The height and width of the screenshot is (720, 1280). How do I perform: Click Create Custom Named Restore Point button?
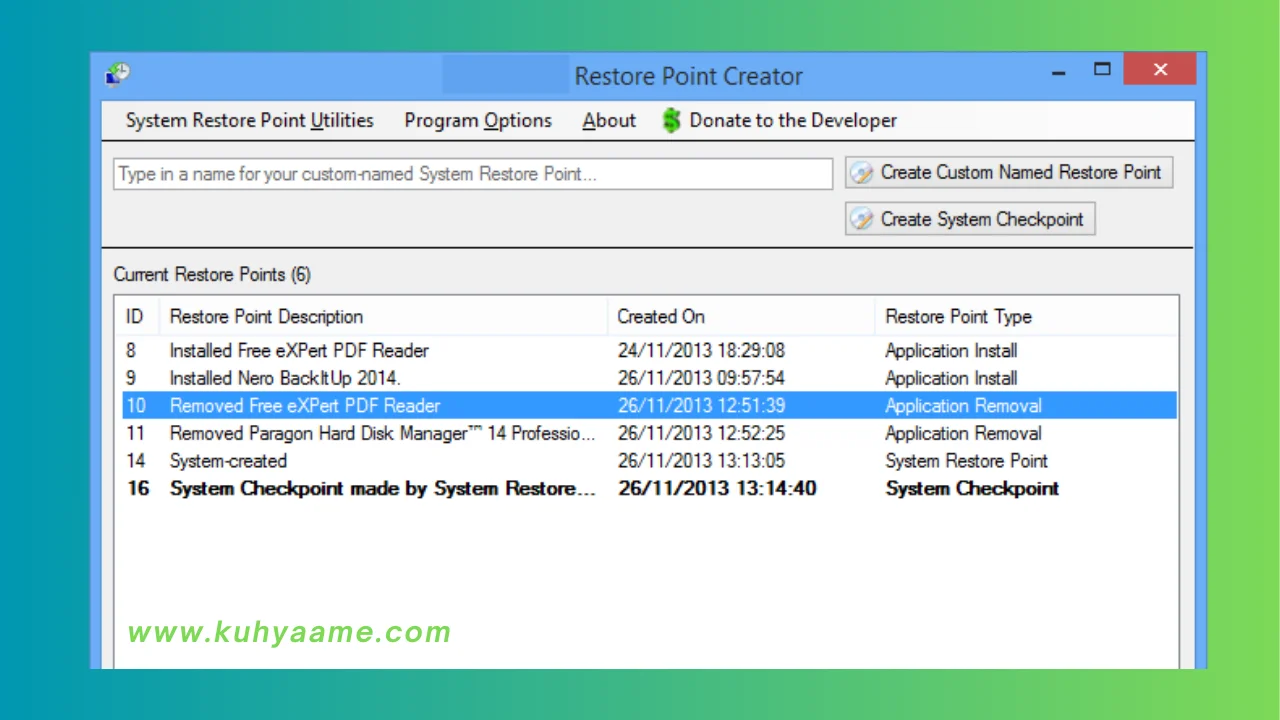[1008, 172]
